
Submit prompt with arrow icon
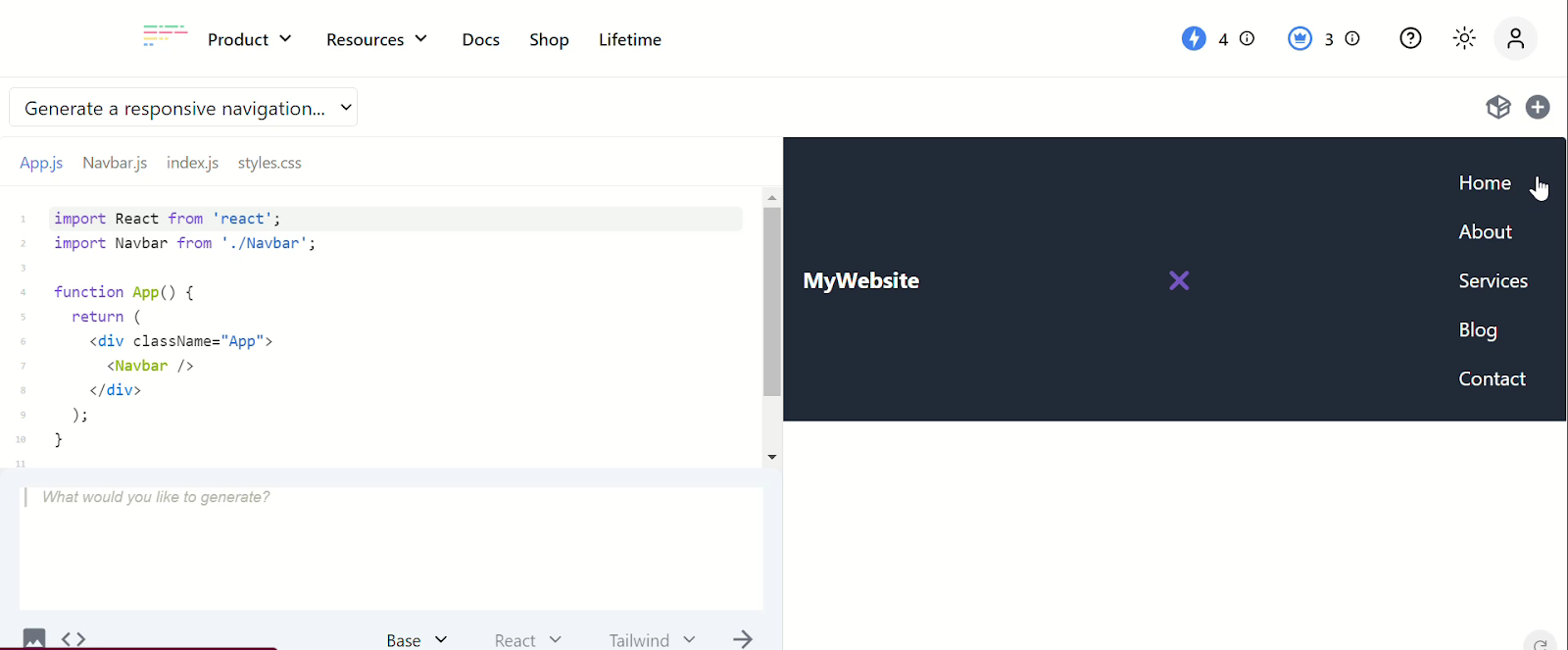pyautogui.click(x=743, y=639)
